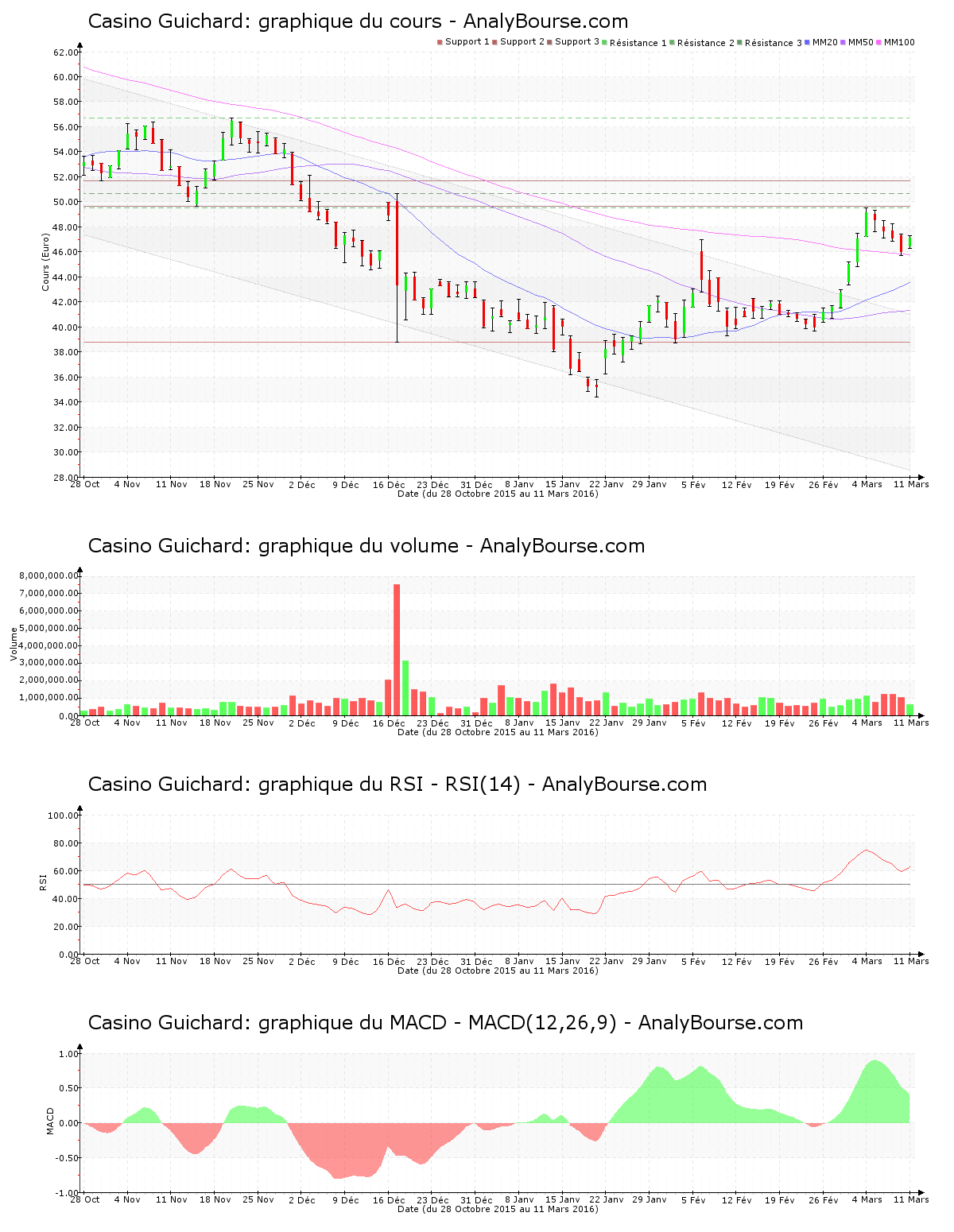
Task: Click the -1.00 MACD axis value
Action: click(68, 1193)
